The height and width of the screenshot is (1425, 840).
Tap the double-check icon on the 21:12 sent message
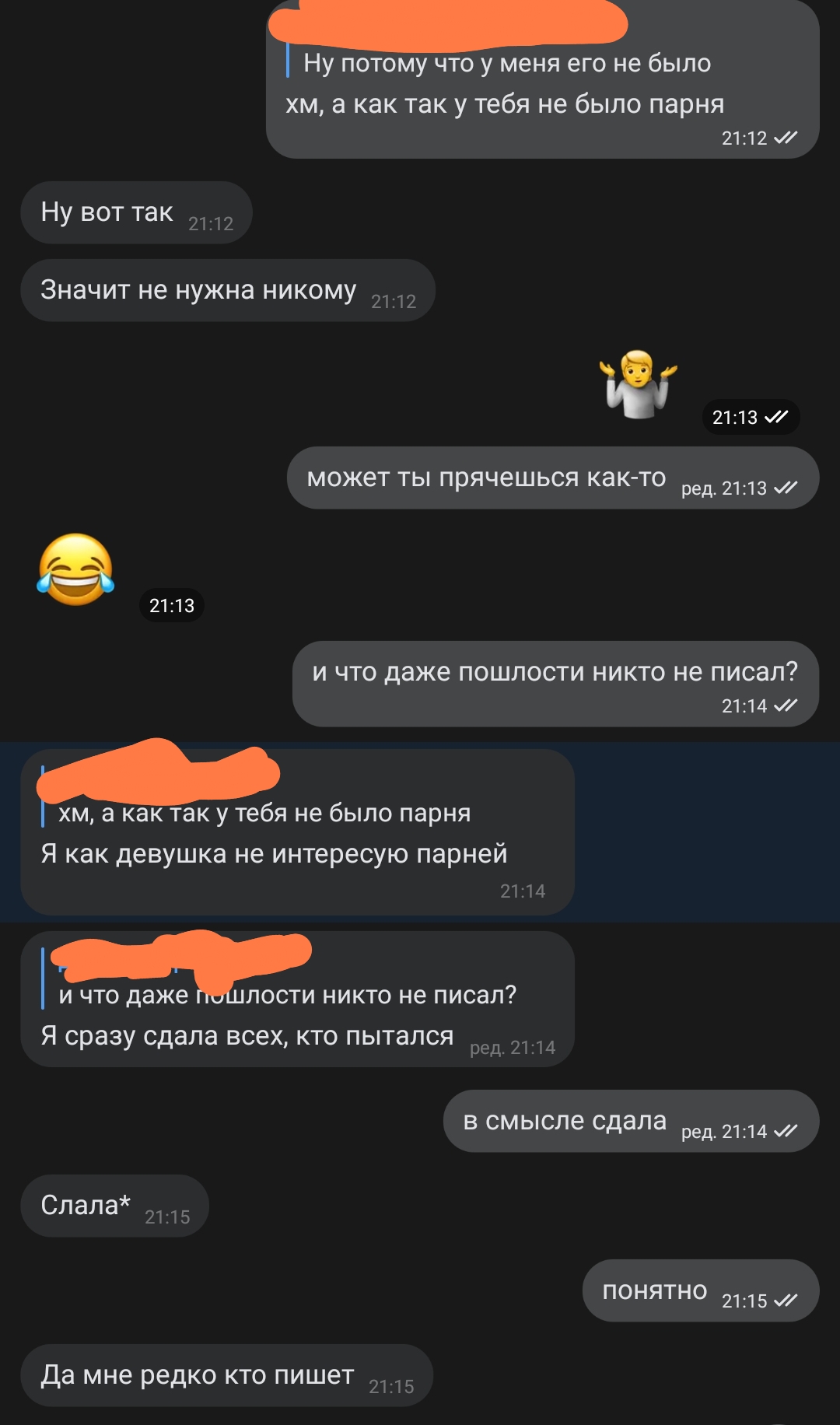click(x=786, y=138)
